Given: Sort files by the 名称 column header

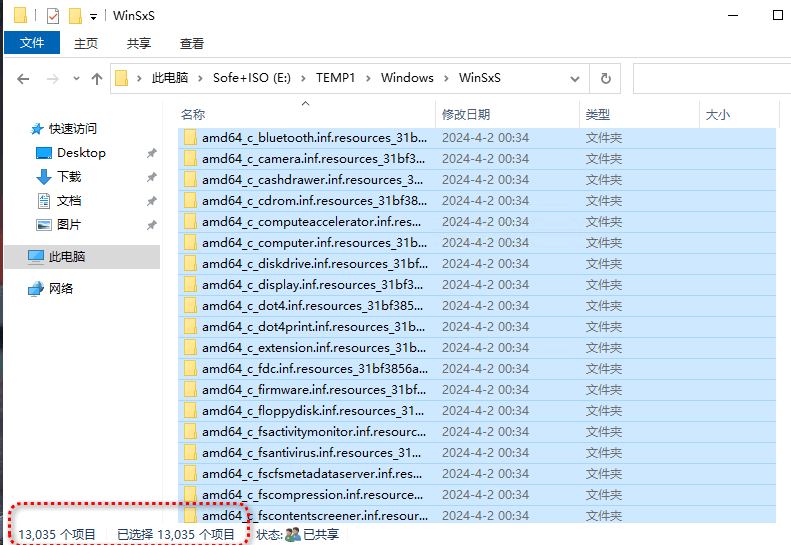Looking at the screenshot, I should 193,115.
